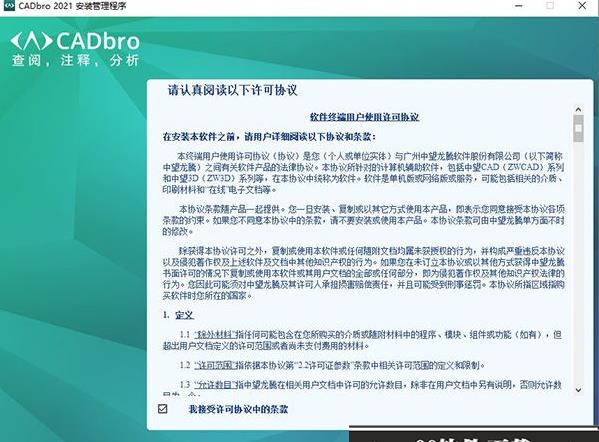
Task: Click the license scrollbar down arrow
Action: 578,390
